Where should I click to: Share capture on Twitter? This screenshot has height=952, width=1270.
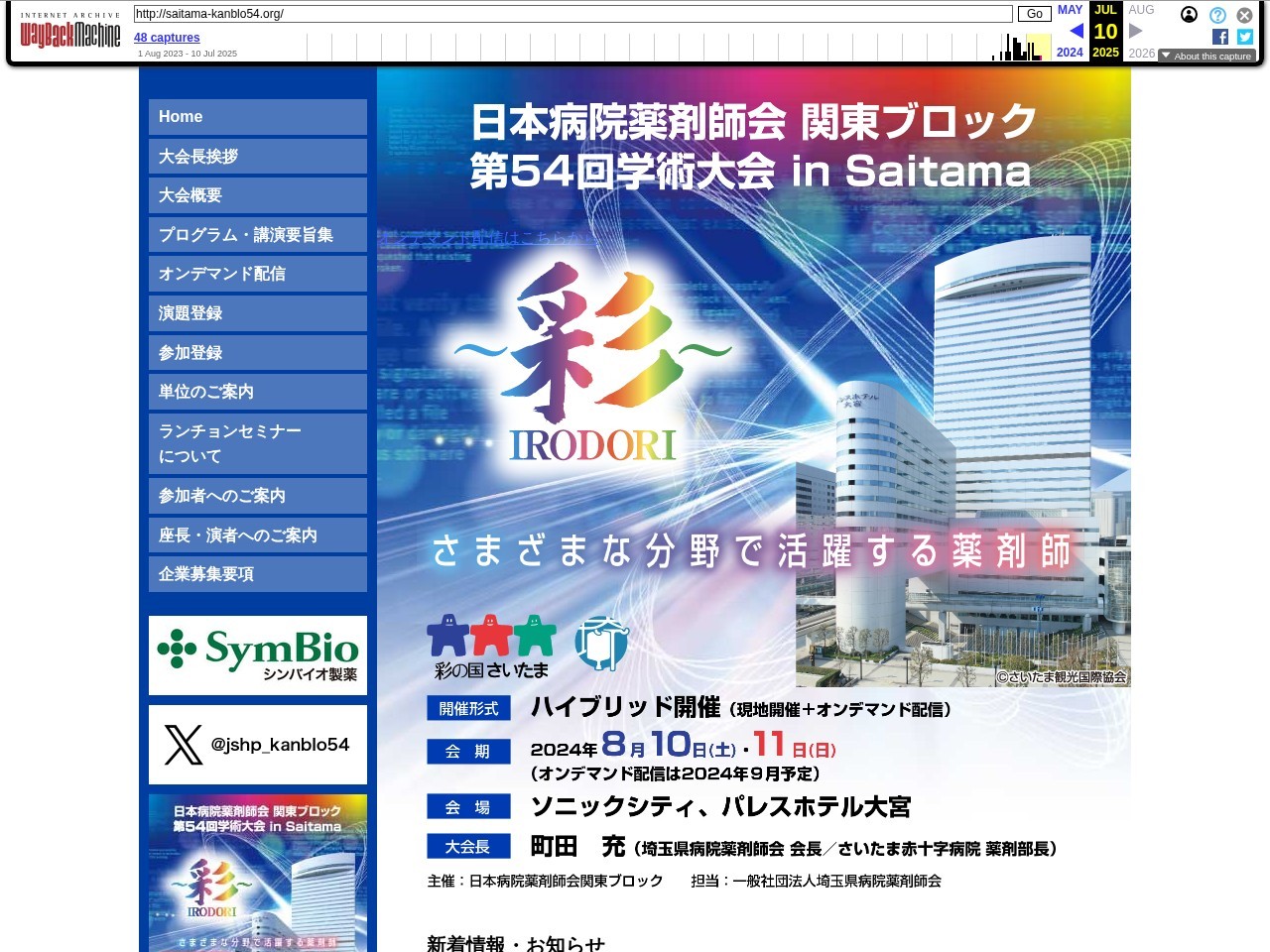click(1245, 37)
